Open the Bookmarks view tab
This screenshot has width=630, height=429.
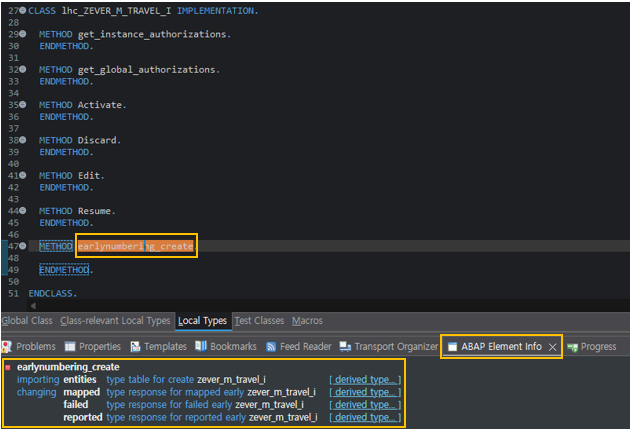pos(226,346)
